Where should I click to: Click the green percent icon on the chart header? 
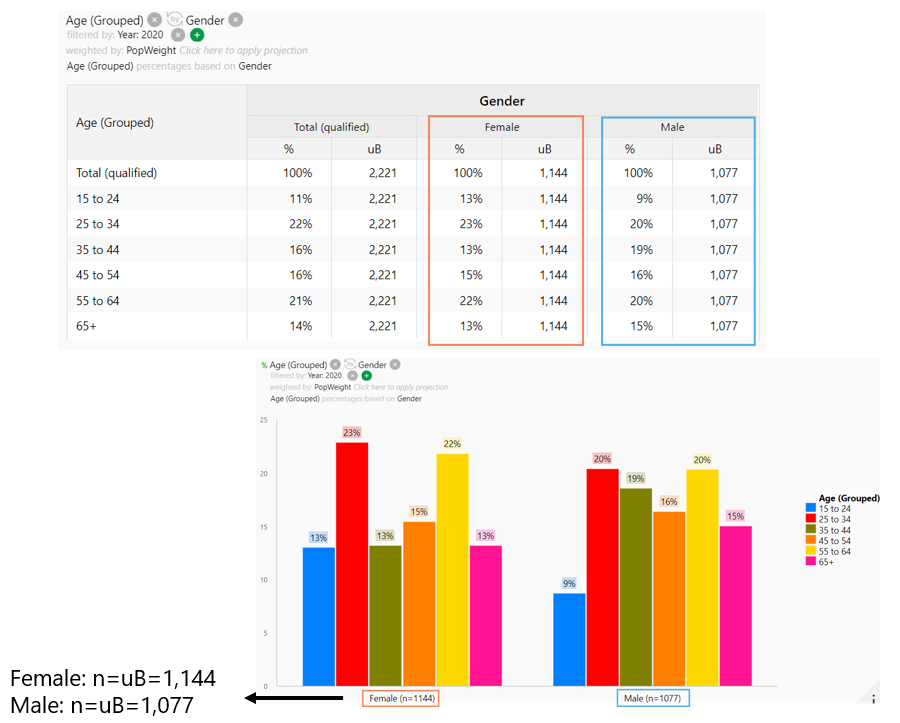point(263,364)
